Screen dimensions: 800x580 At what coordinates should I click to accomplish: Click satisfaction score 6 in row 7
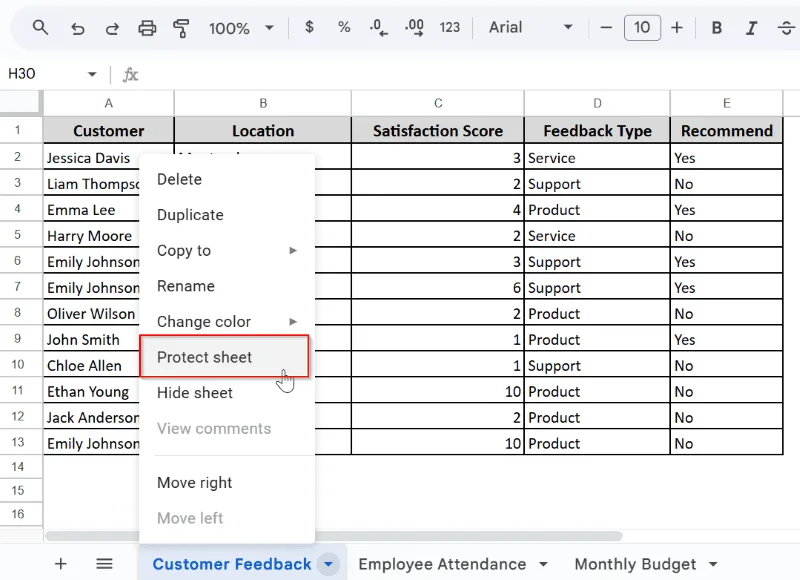[438, 288]
